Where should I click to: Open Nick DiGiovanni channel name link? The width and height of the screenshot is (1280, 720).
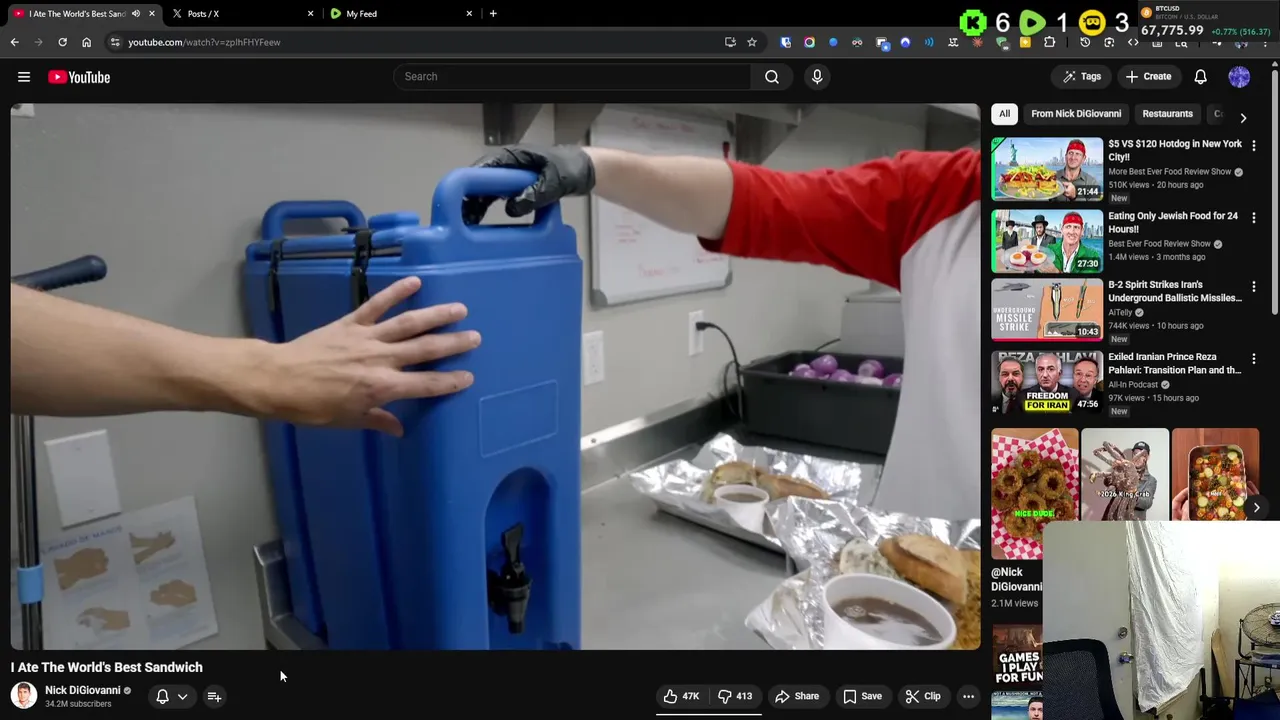click(x=82, y=690)
